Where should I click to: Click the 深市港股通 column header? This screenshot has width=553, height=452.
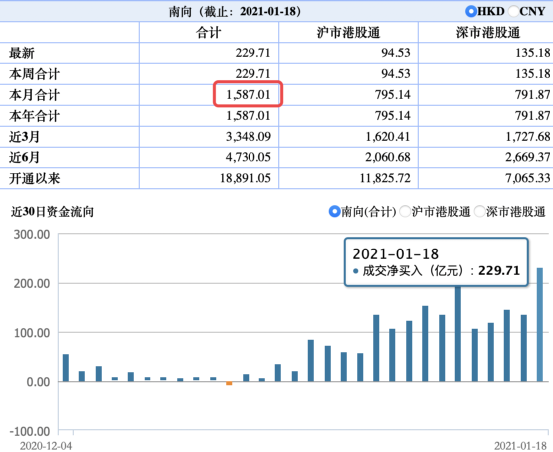(x=488, y=32)
